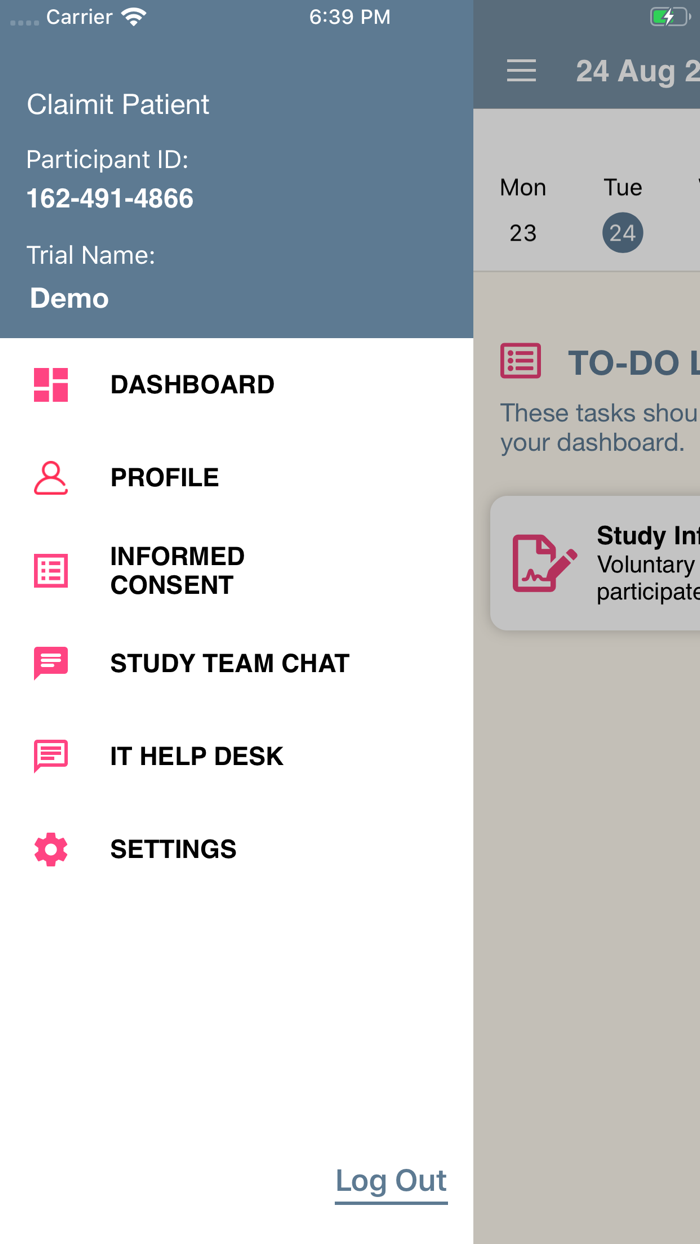The width and height of the screenshot is (700, 1244).
Task: Click the battery status indicator
Action: (x=668, y=16)
